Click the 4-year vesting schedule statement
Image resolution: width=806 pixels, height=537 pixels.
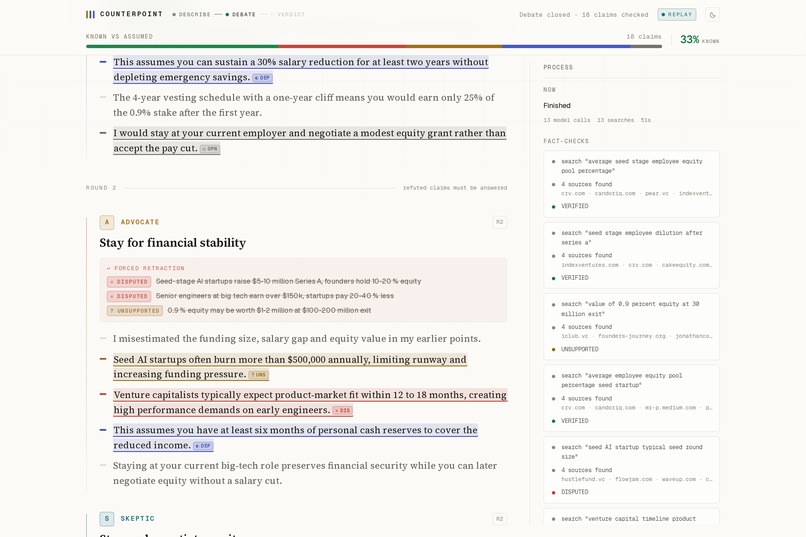pos(303,105)
